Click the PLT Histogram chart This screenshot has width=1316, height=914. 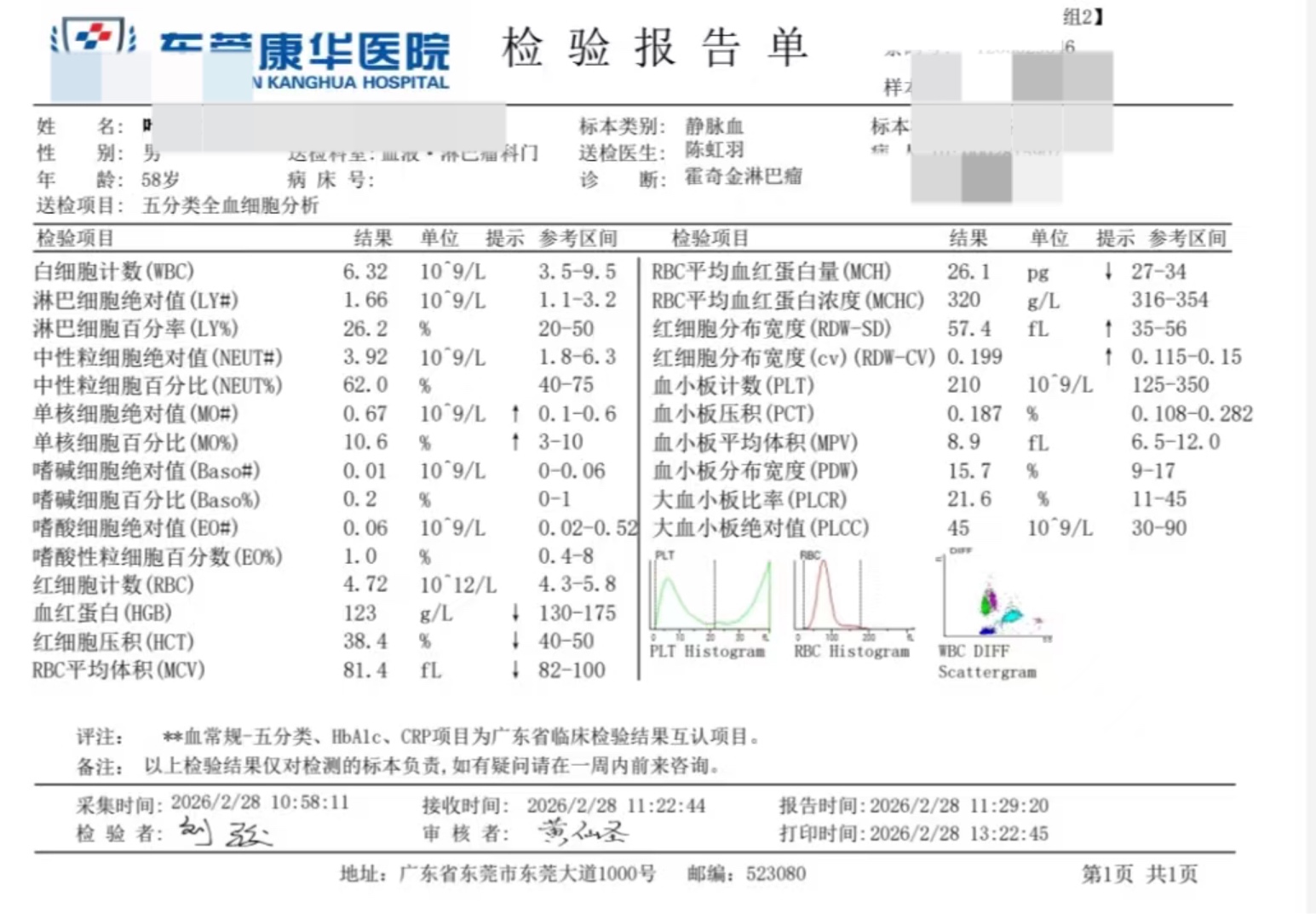click(x=710, y=596)
